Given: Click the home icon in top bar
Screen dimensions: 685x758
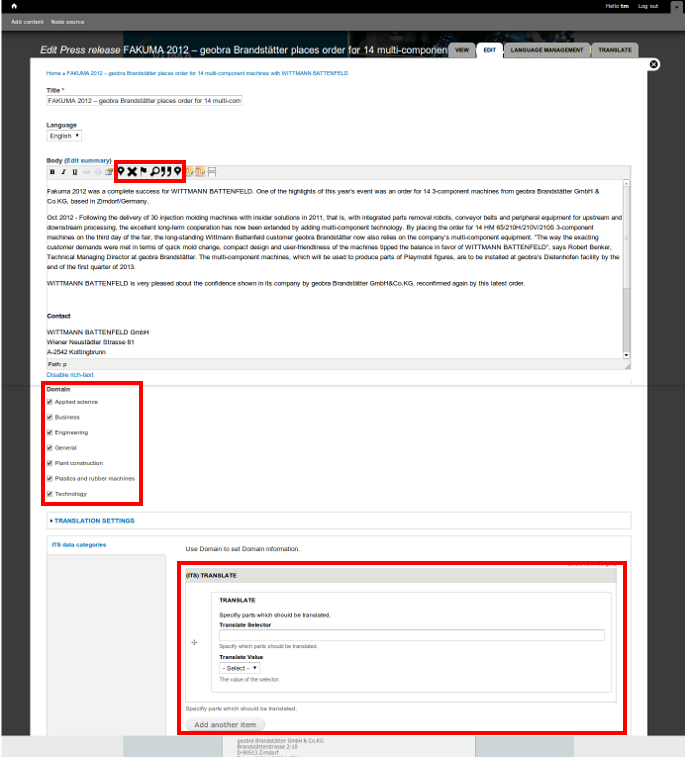Looking at the screenshot, I should [x=14, y=6].
